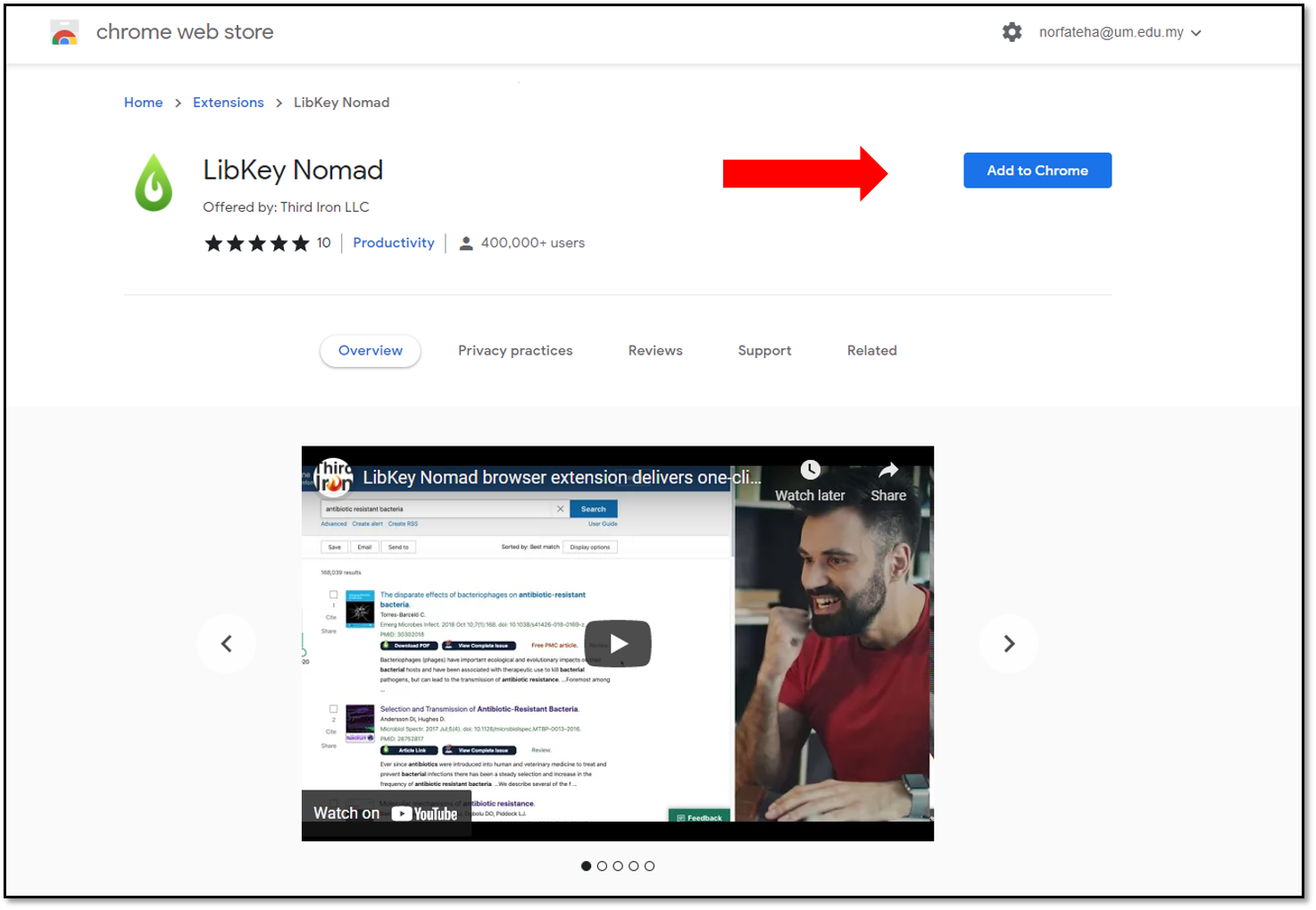
Task: Click the Third Iron channel logo on the video
Action: point(334,477)
